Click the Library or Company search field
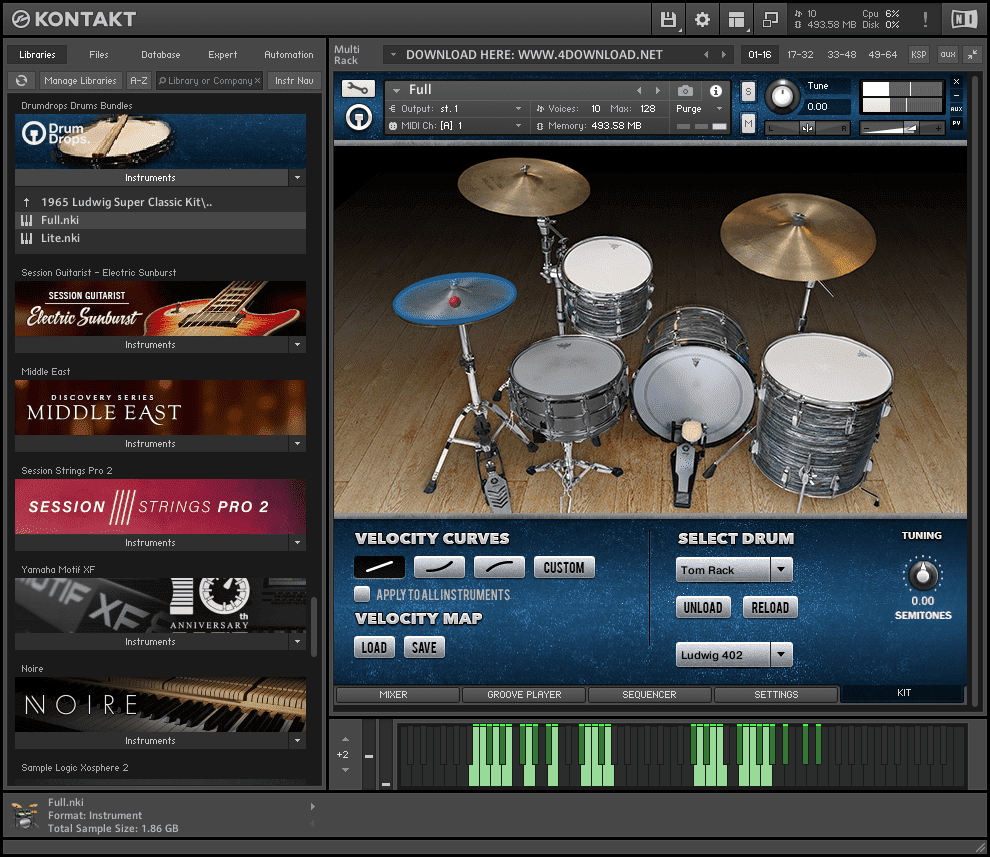The height and width of the screenshot is (857, 990). click(209, 80)
